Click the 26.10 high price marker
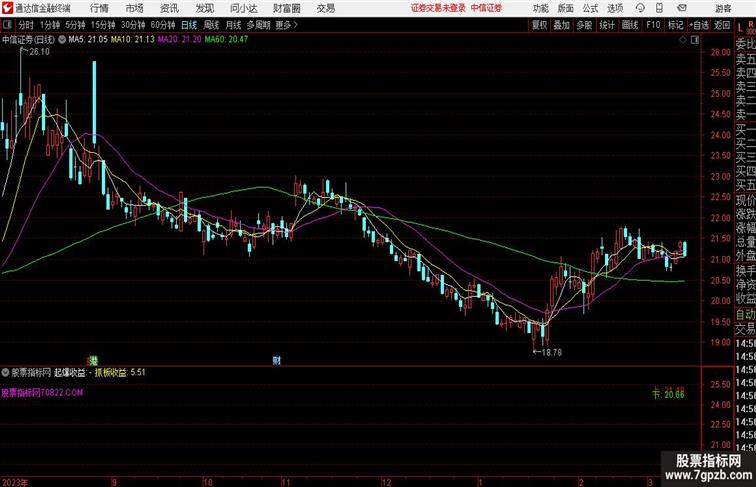Screen dimensions: 756x487 point(39,52)
